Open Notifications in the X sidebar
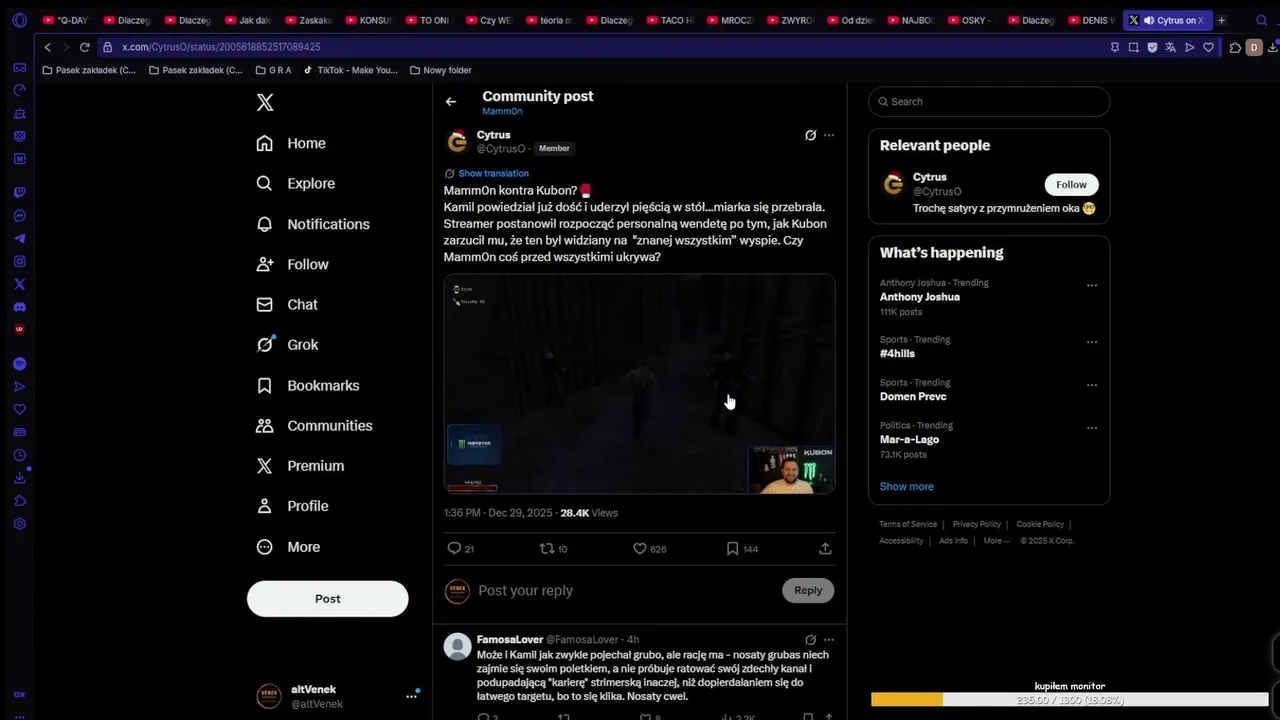Viewport: 1280px width, 720px height. [313, 224]
